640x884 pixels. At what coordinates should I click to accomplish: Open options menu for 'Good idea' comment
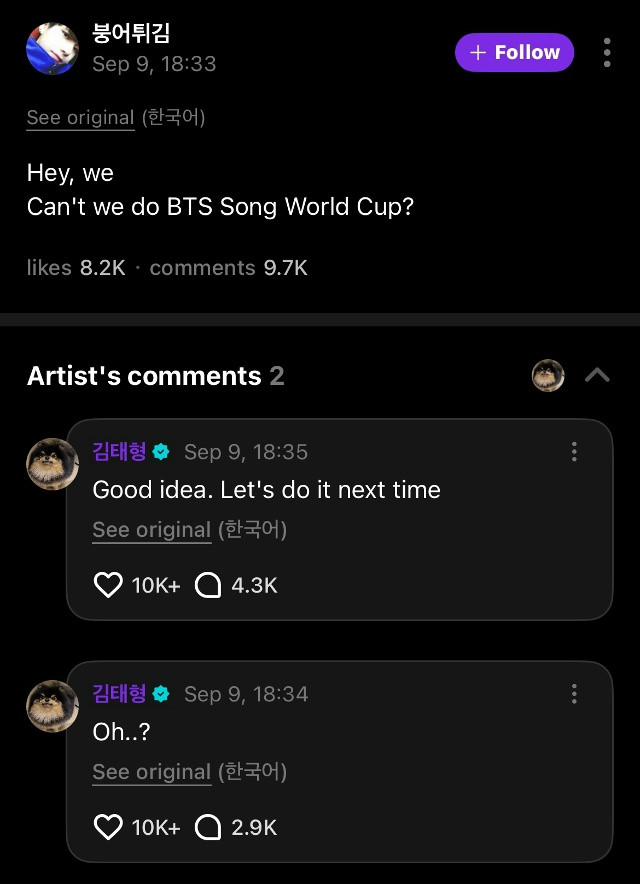(x=574, y=452)
